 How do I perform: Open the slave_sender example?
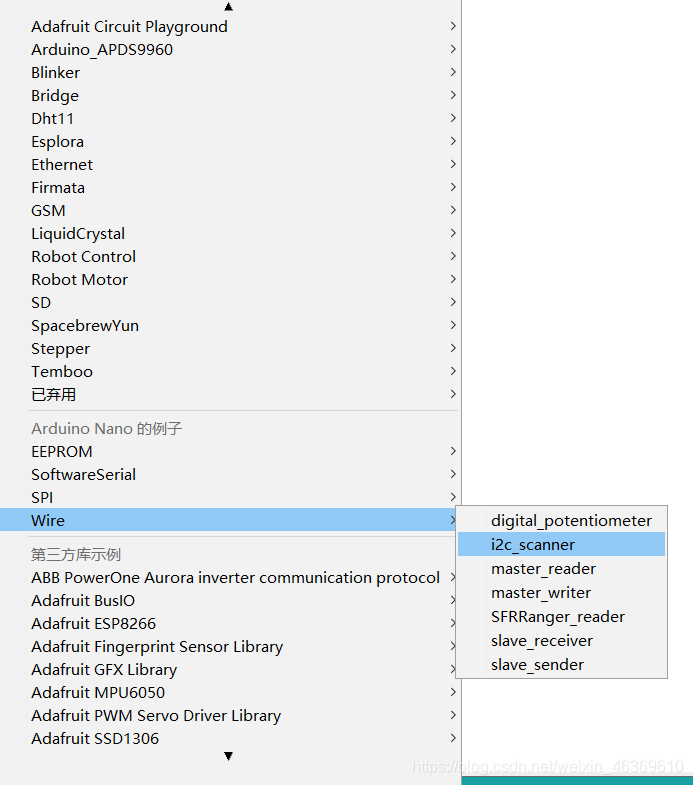coord(561,665)
